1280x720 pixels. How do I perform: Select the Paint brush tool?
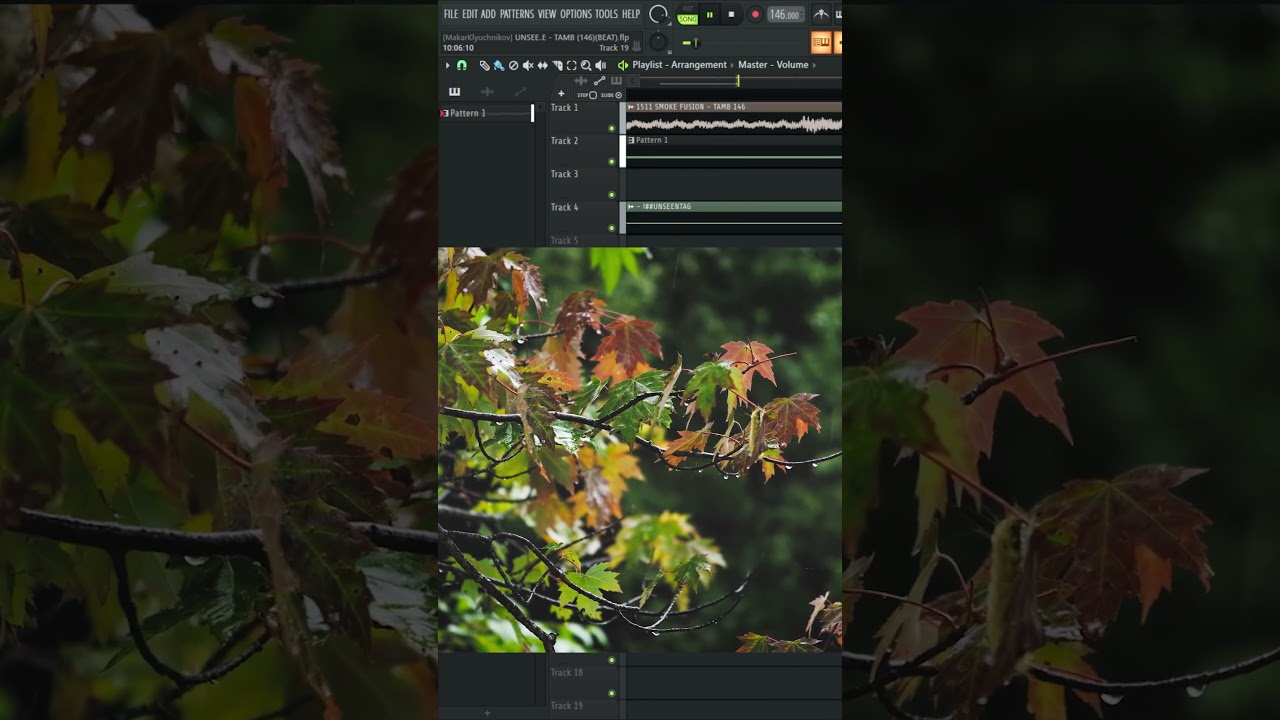(x=498, y=65)
